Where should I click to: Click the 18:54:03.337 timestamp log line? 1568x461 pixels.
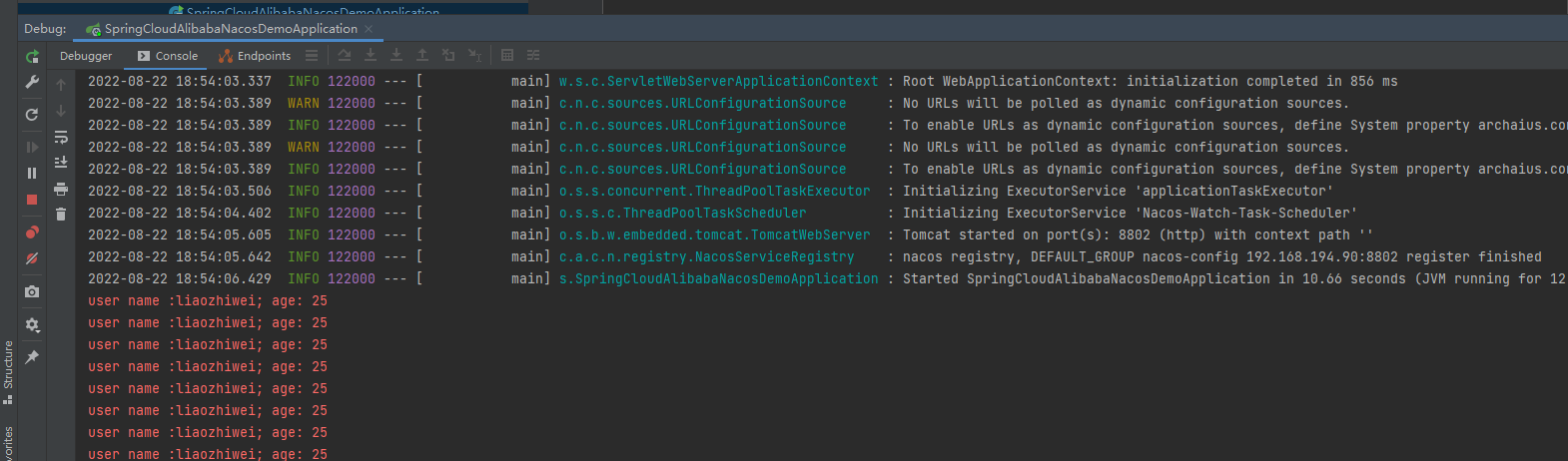[180, 81]
